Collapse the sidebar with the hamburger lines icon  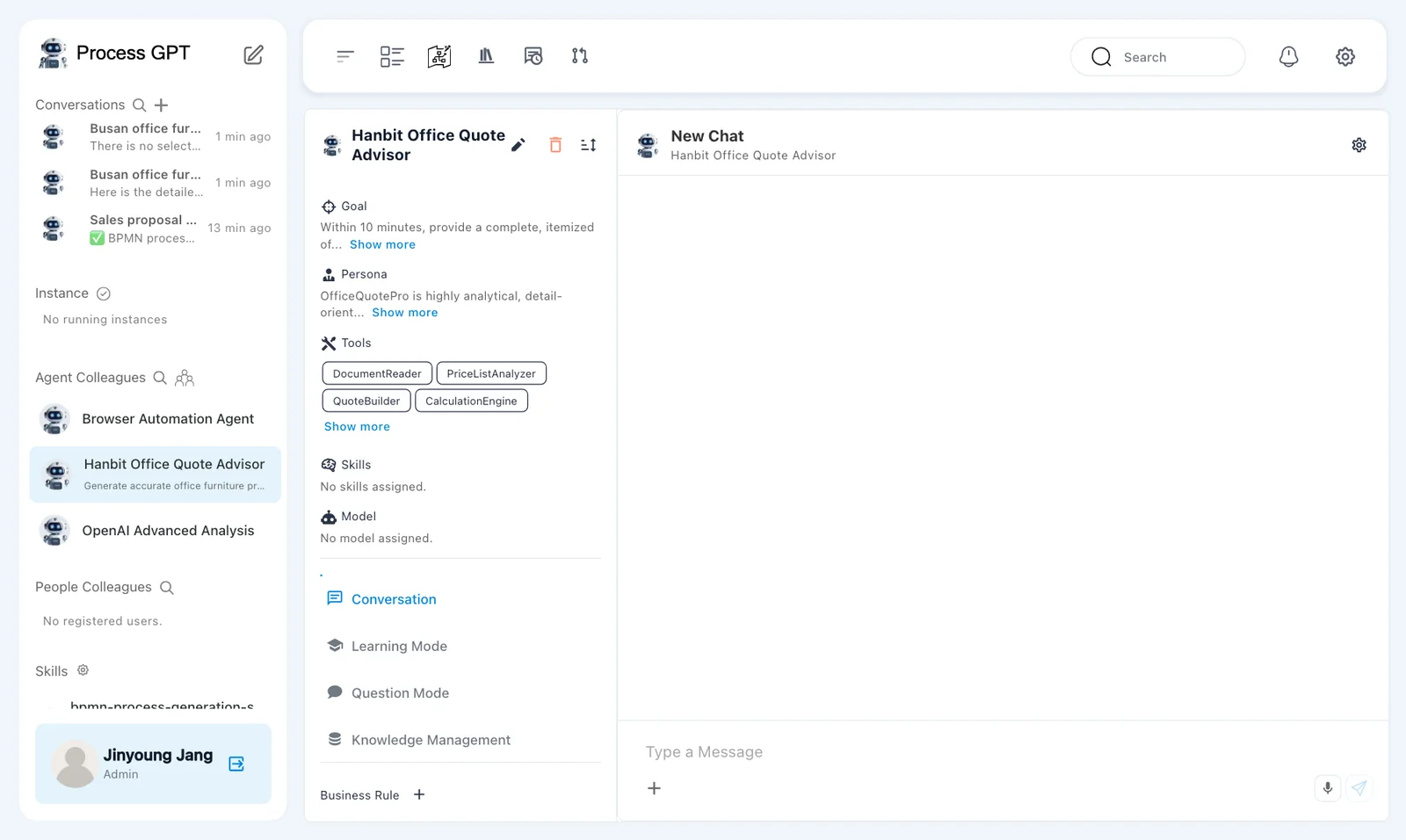(344, 56)
